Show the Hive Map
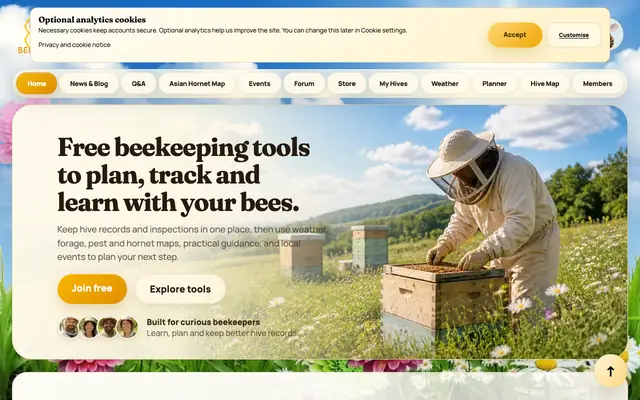This screenshot has width=640, height=400. coord(545,84)
